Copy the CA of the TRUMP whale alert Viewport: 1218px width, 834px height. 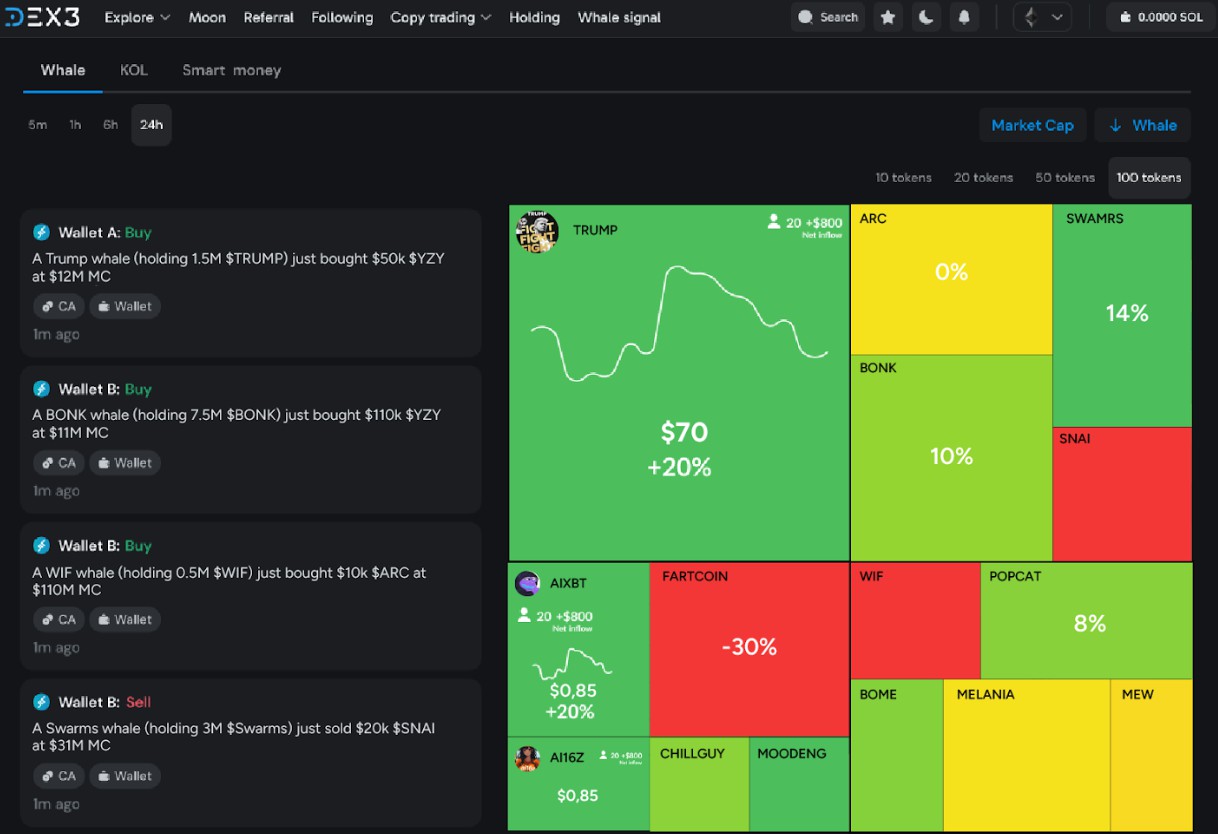(x=57, y=306)
